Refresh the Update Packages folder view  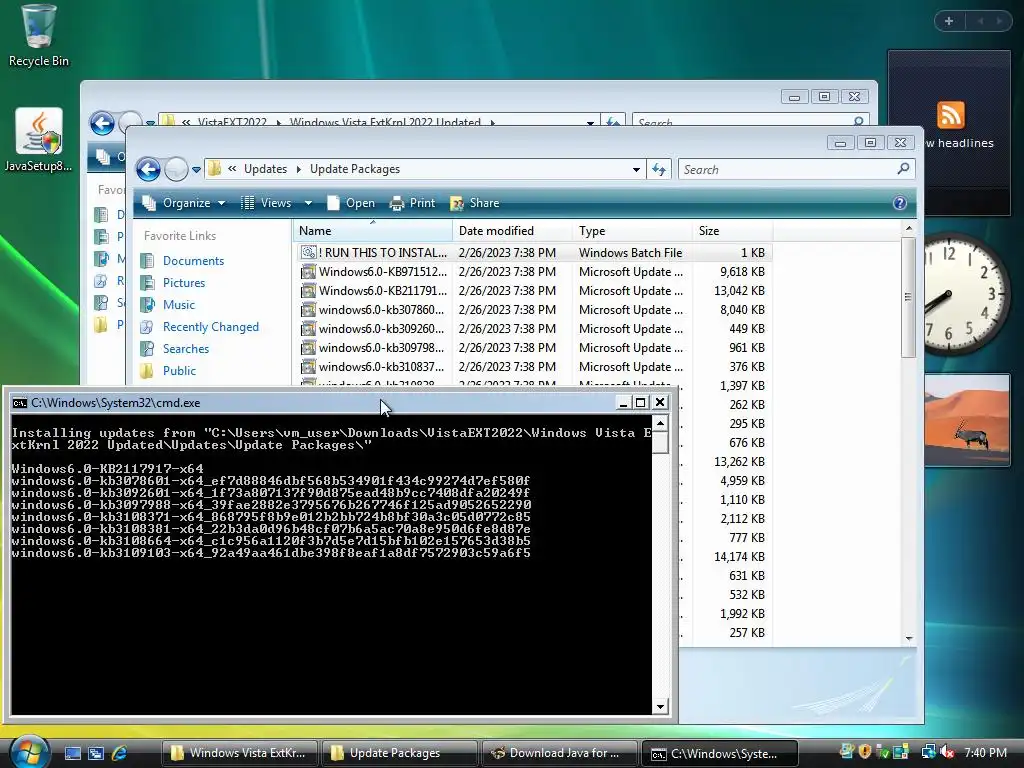pos(659,170)
